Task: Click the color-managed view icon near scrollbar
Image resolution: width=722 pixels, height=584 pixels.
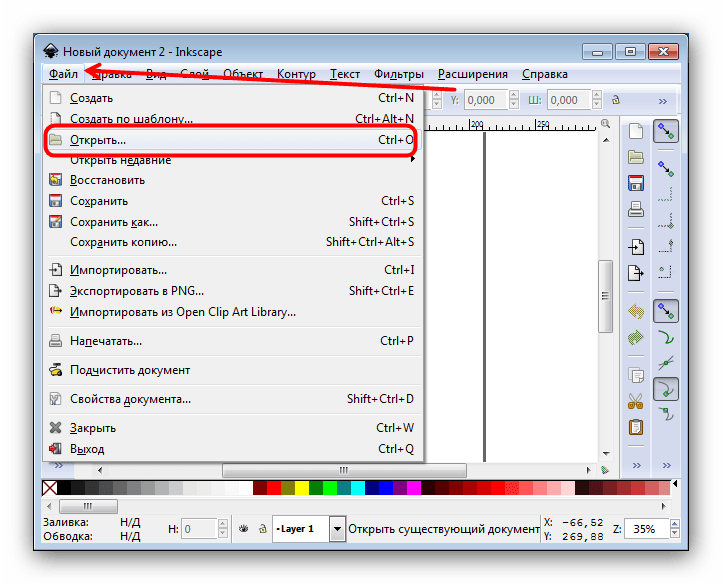Action: (605, 470)
